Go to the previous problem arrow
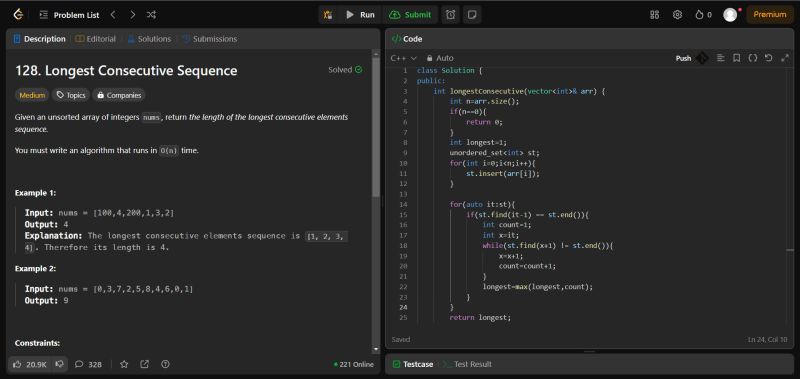 (x=113, y=15)
